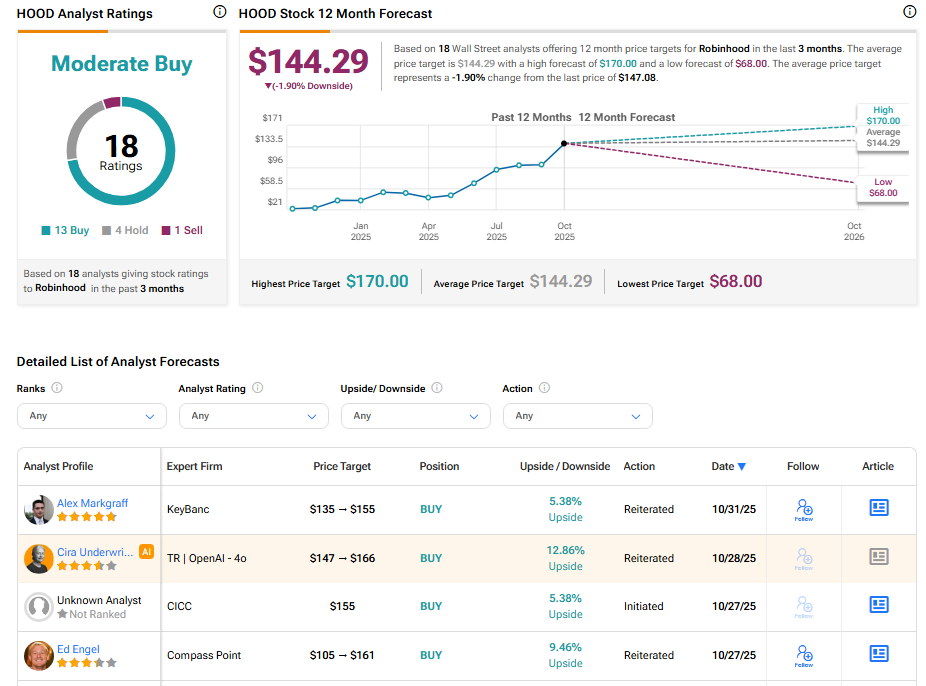The width and height of the screenshot is (926, 686).
Task: Open Compass Point article icon
Action: pos(878,654)
